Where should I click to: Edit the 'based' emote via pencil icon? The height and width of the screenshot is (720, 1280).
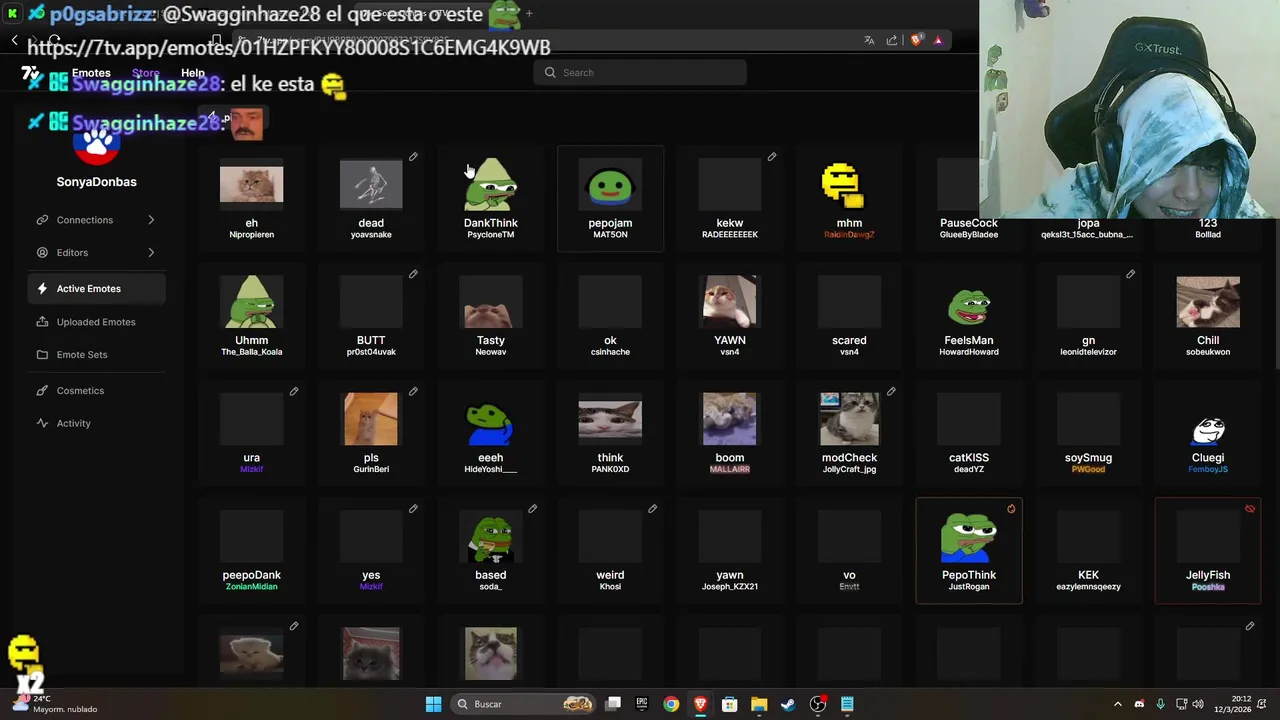click(x=533, y=509)
